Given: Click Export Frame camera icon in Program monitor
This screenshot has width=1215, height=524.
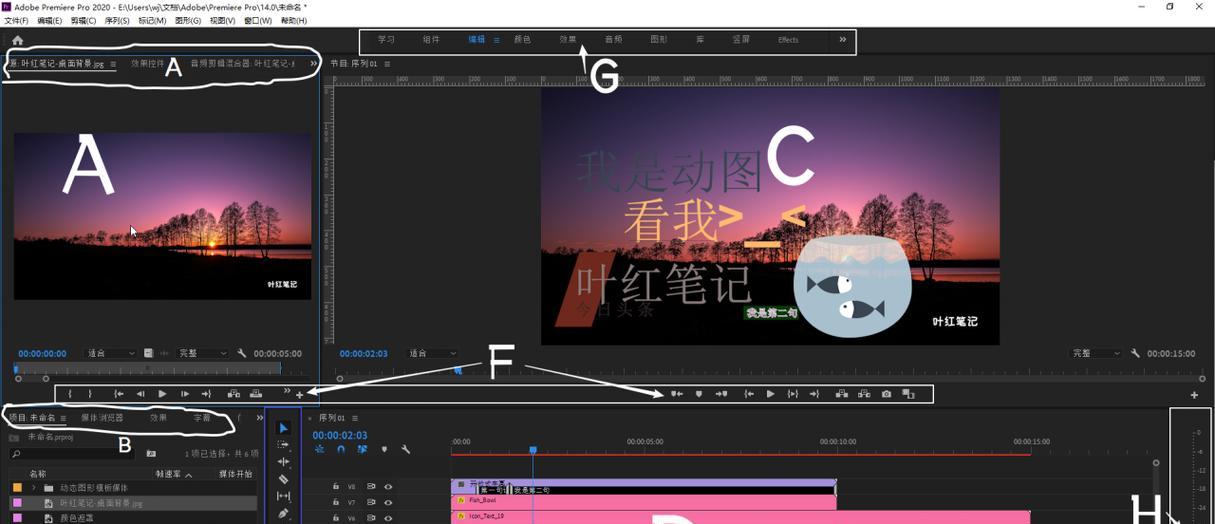Looking at the screenshot, I should point(886,394).
